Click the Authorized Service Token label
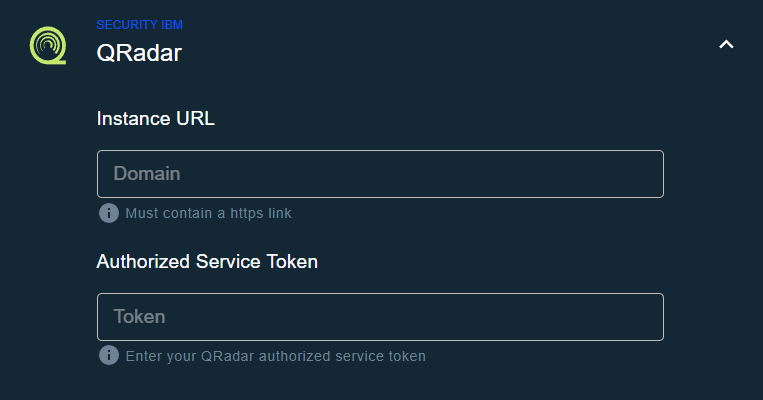This screenshot has height=400, width=763. (207, 261)
